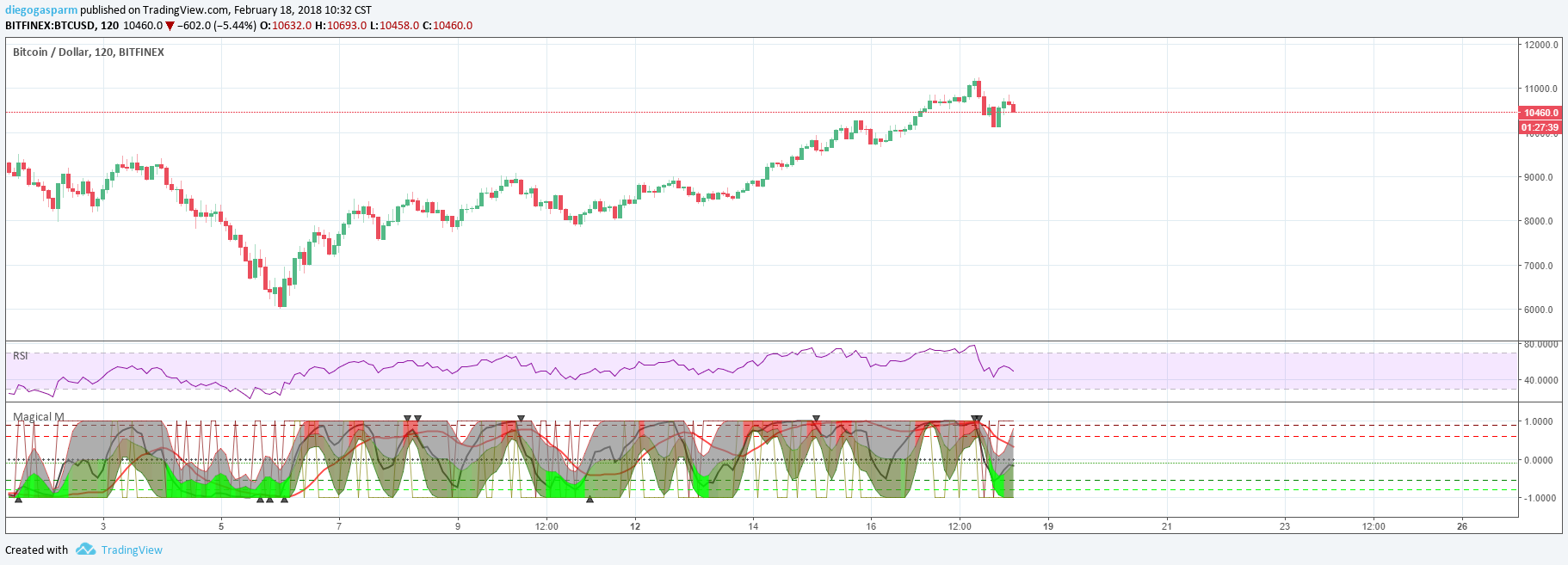Click the 14 date marker on time axis
The image size is (1568, 565).
pyautogui.click(x=753, y=526)
